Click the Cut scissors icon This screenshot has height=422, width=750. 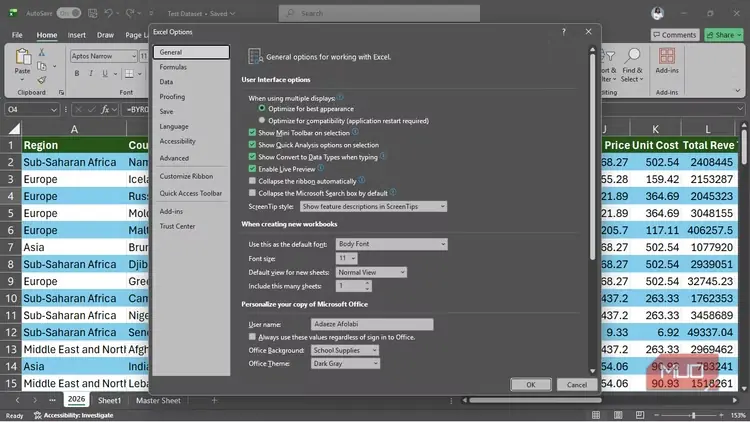pos(42,52)
